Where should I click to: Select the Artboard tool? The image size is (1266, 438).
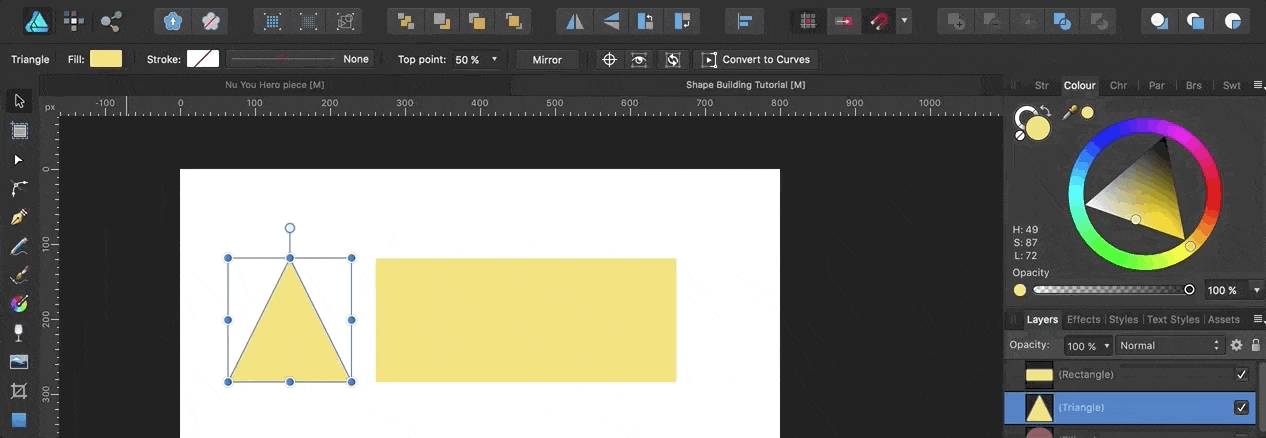point(19,130)
